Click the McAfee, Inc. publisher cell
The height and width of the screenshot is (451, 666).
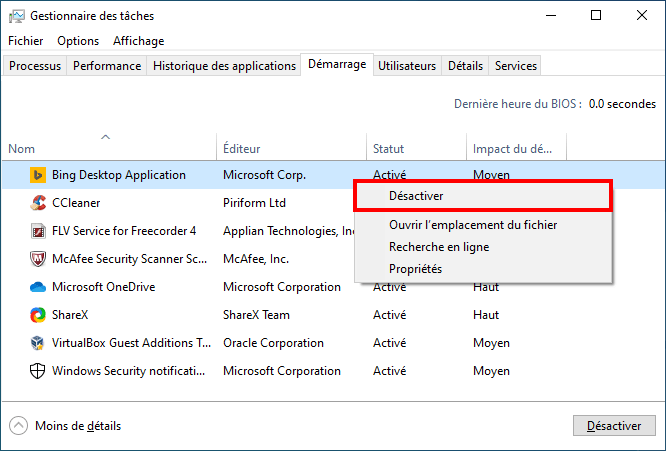tap(256, 259)
